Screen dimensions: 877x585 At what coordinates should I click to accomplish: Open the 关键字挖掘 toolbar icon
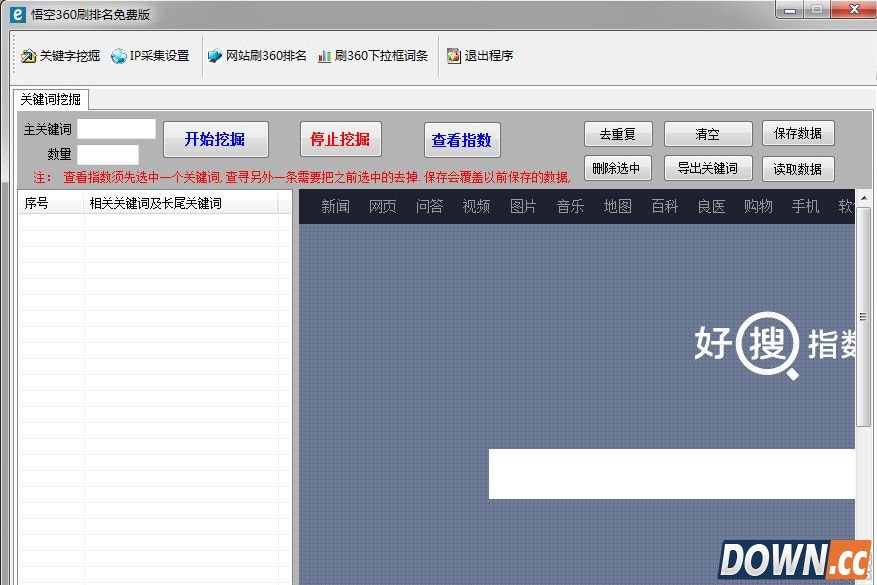coord(28,56)
